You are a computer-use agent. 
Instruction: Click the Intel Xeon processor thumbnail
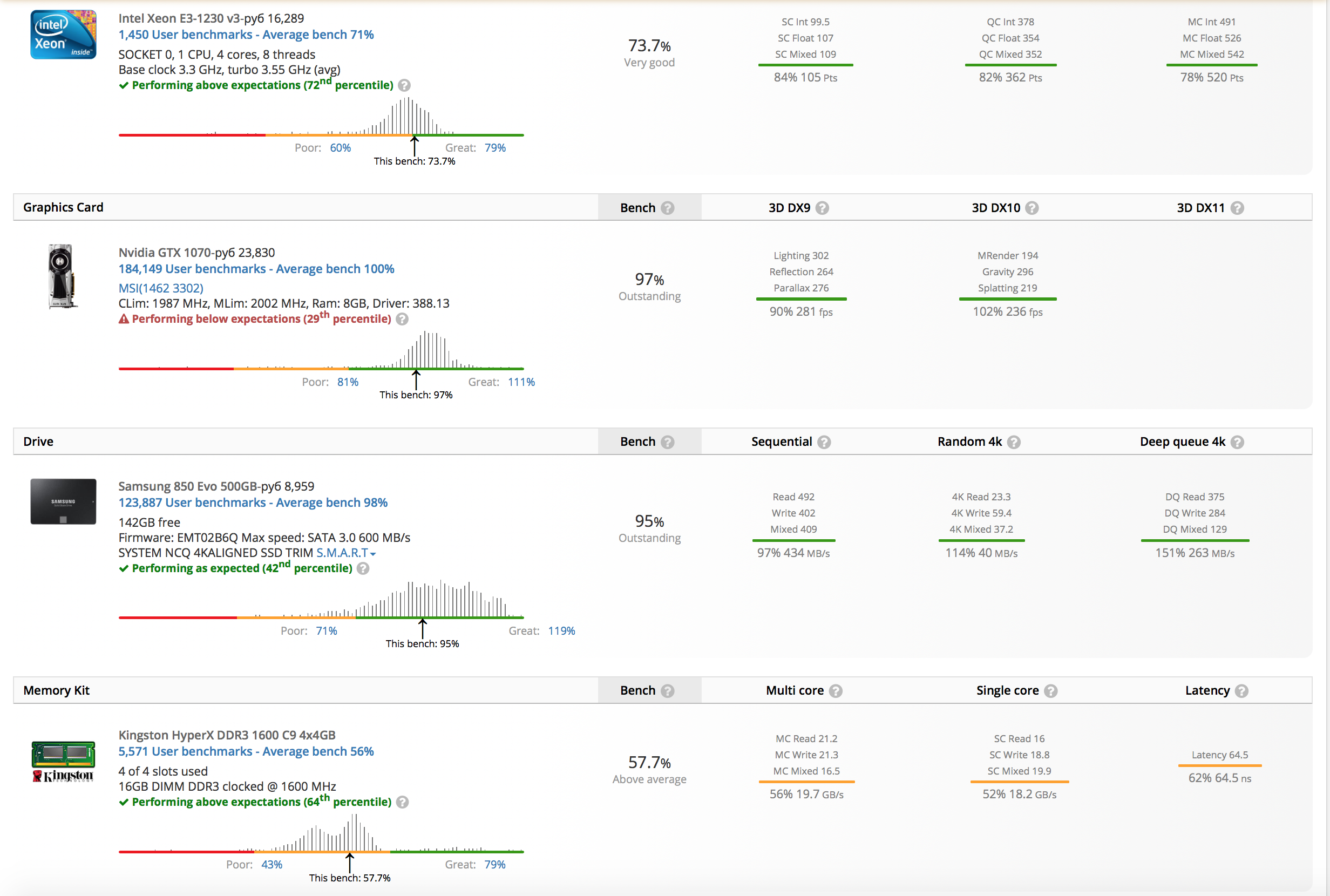[x=63, y=35]
